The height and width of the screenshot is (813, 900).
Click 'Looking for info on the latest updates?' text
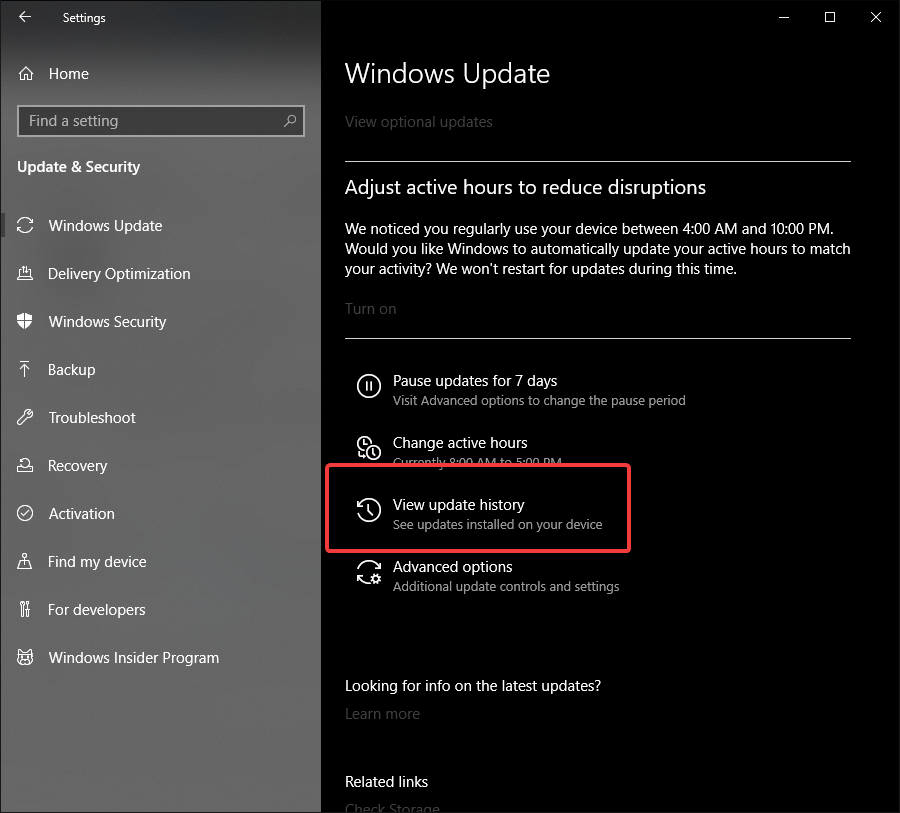[473, 686]
